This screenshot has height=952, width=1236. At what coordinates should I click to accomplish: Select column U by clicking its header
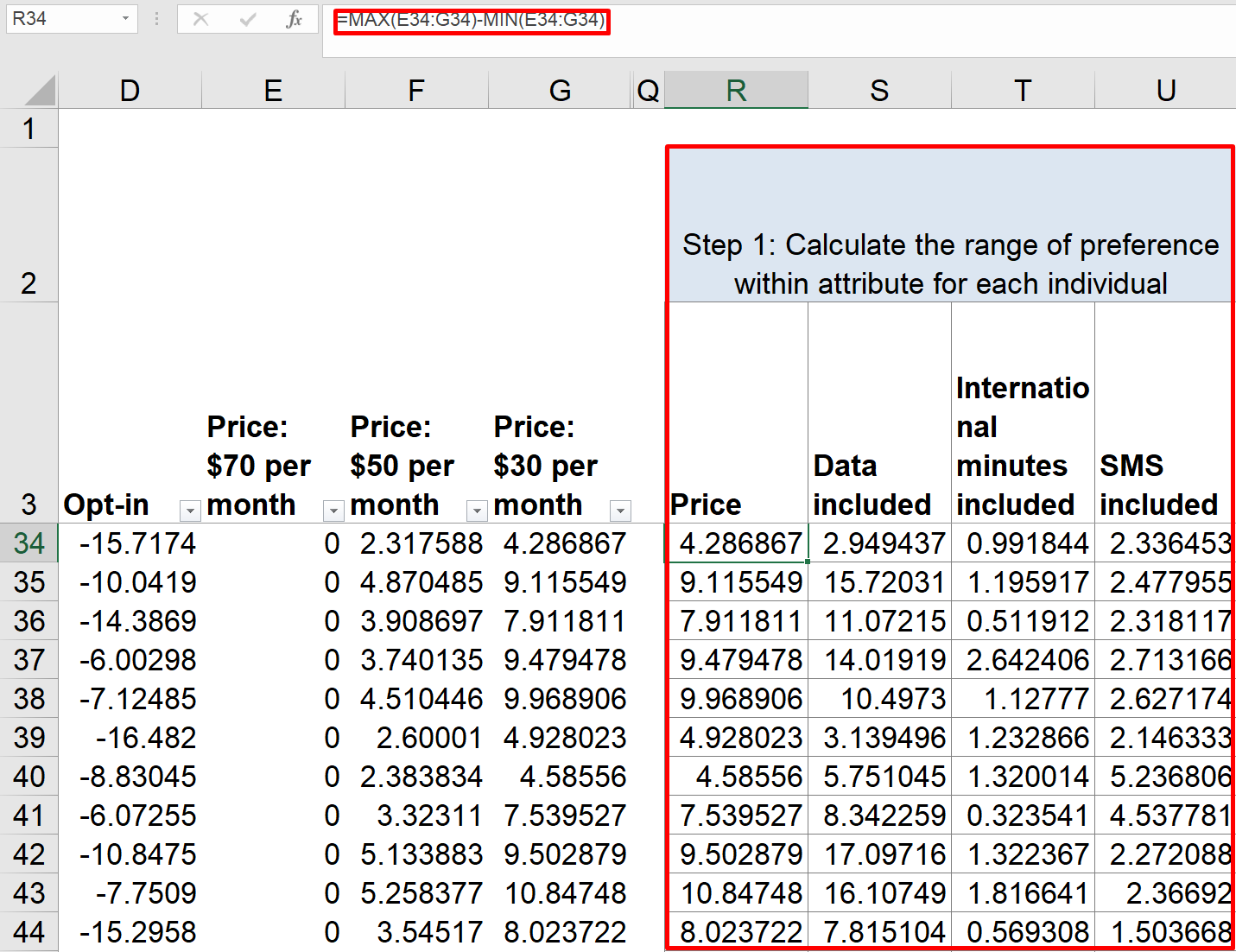pos(1165,89)
